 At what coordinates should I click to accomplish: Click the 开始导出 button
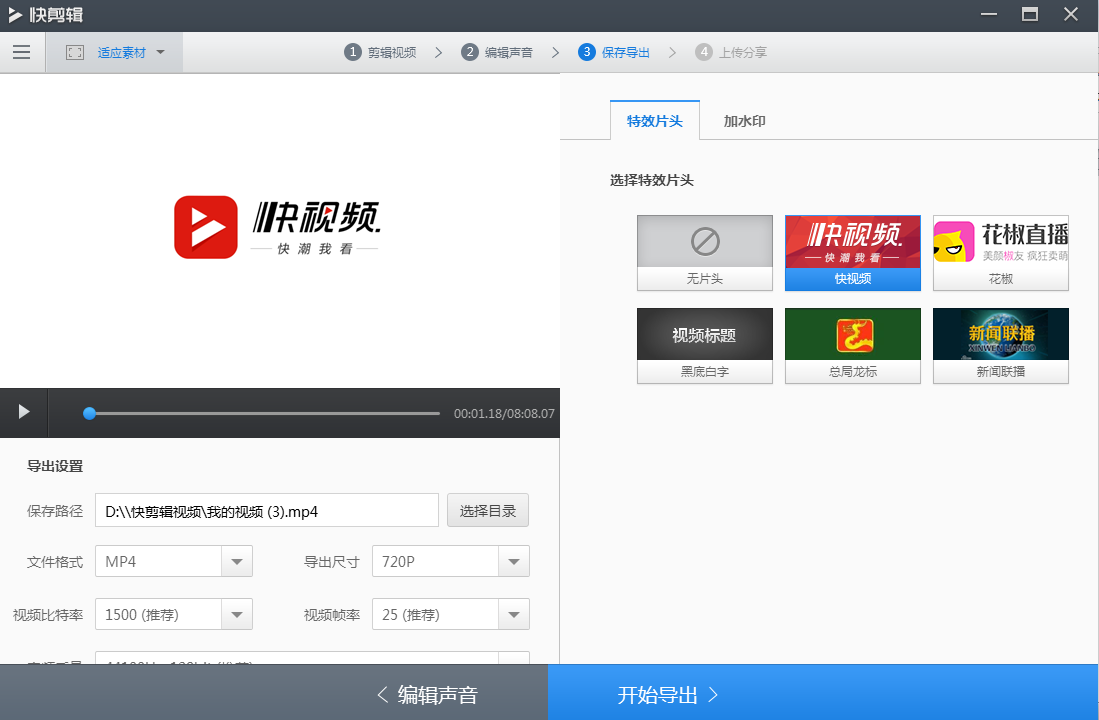click(823, 693)
